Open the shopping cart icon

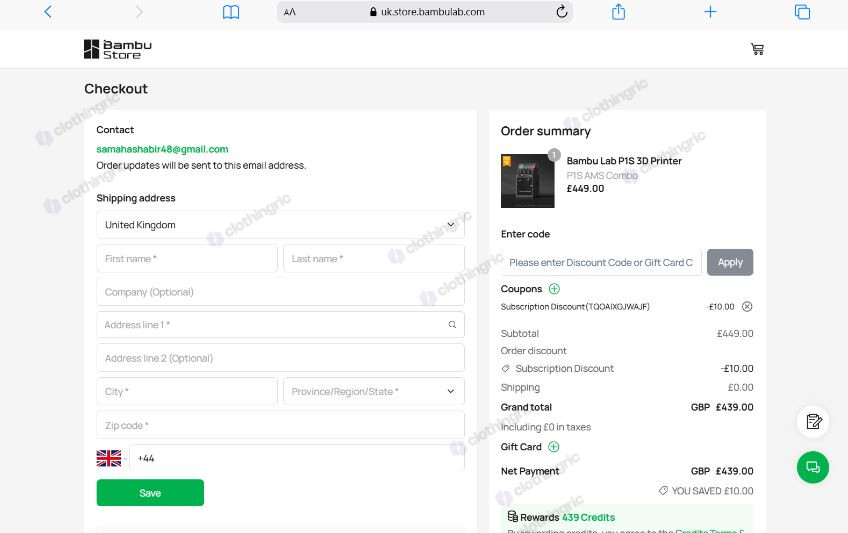tap(757, 49)
